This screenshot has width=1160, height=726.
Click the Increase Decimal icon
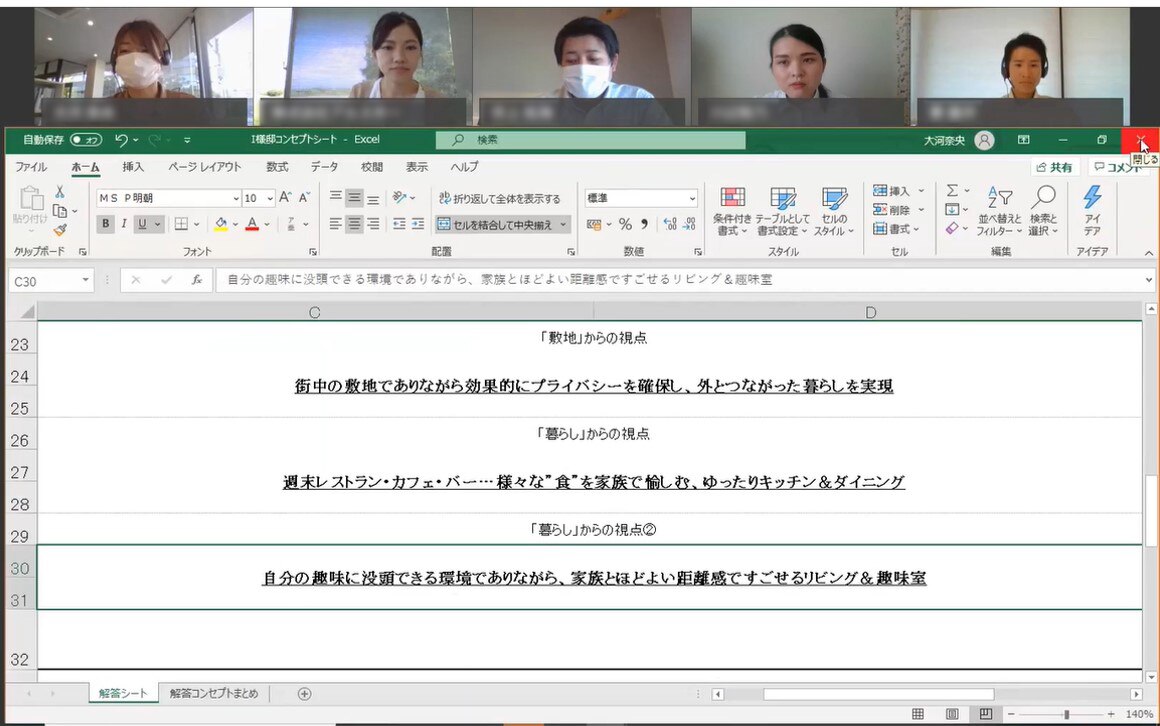(x=670, y=223)
